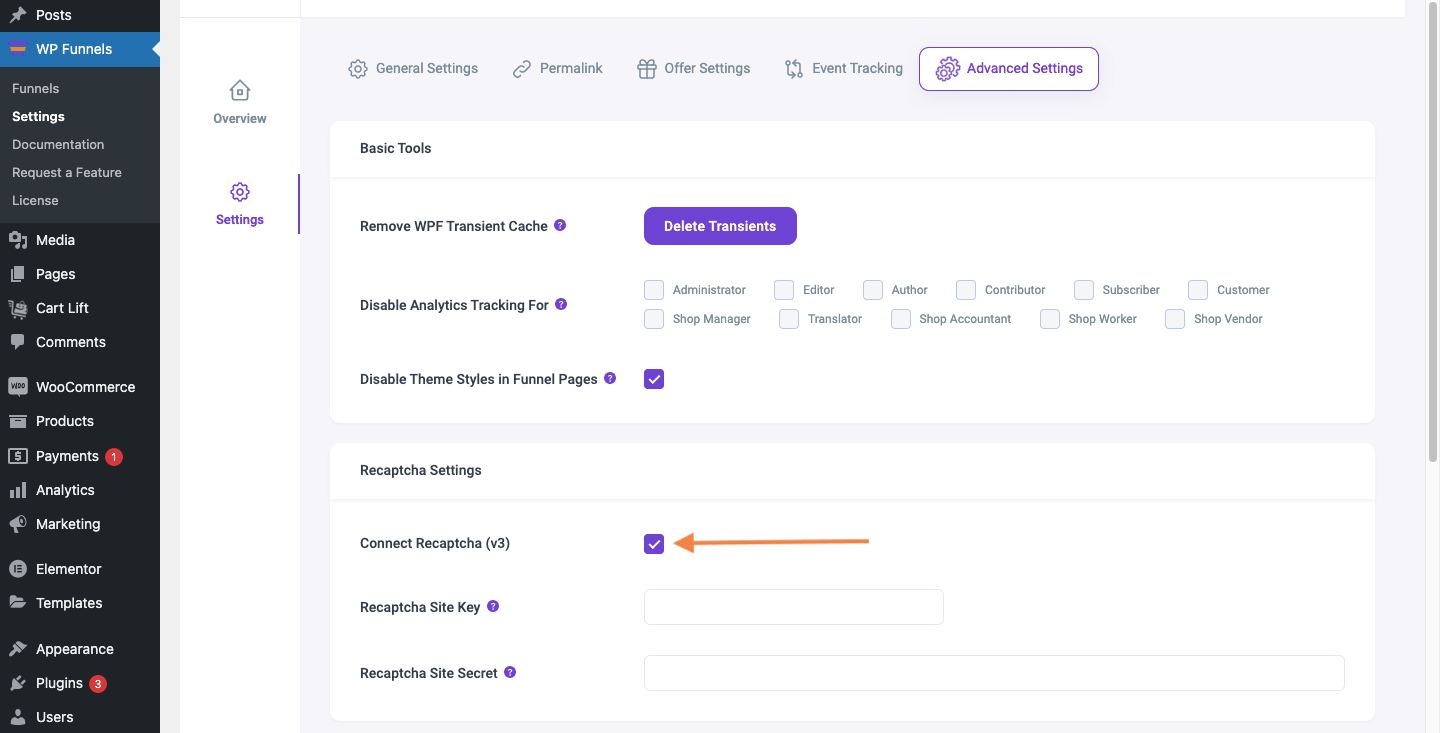Click the Recaptcha Site Secret input field
1440x733 pixels.
click(x=994, y=673)
